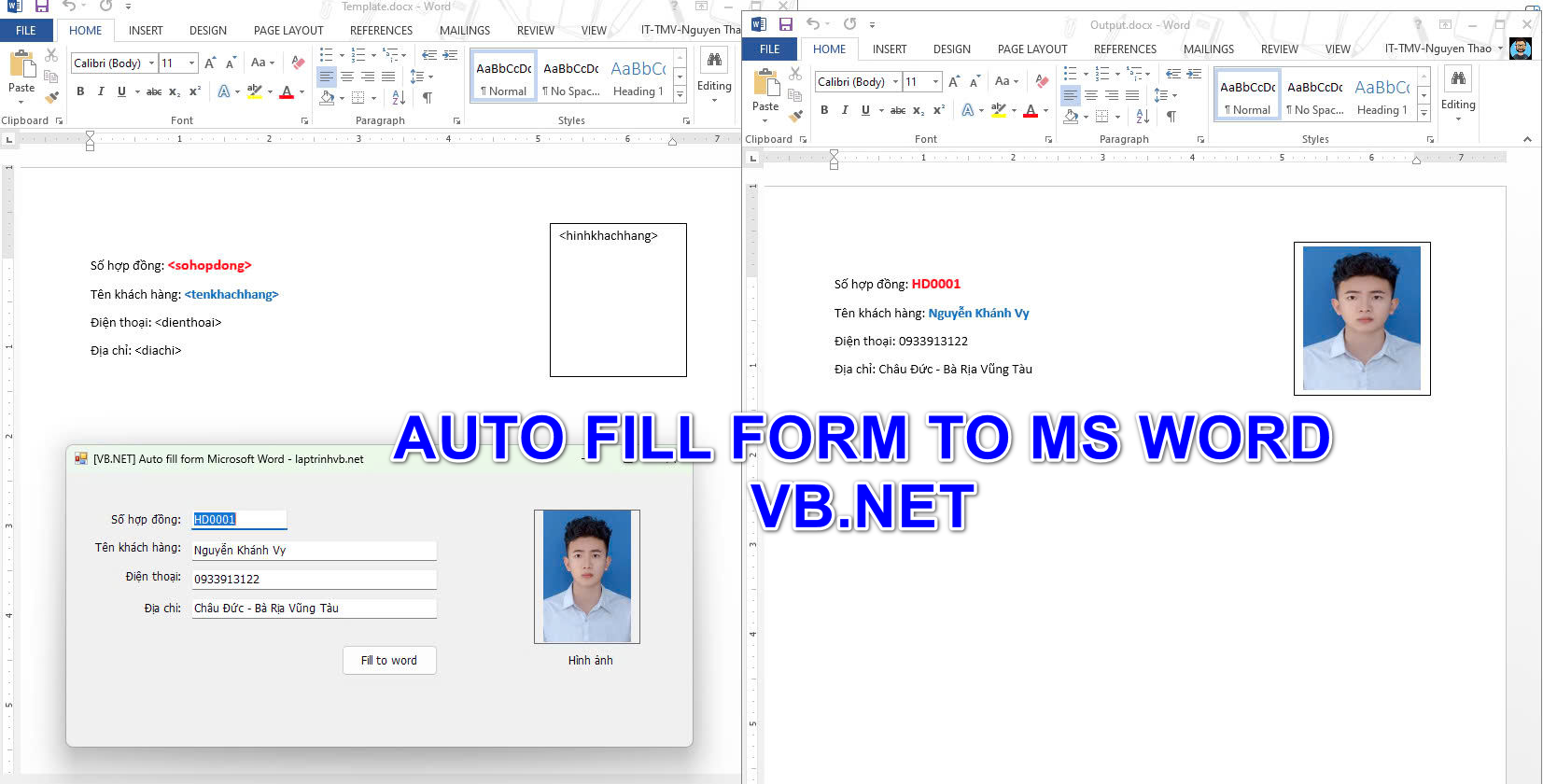
Task: Click Redo icon in Output Word window
Action: click(x=849, y=24)
